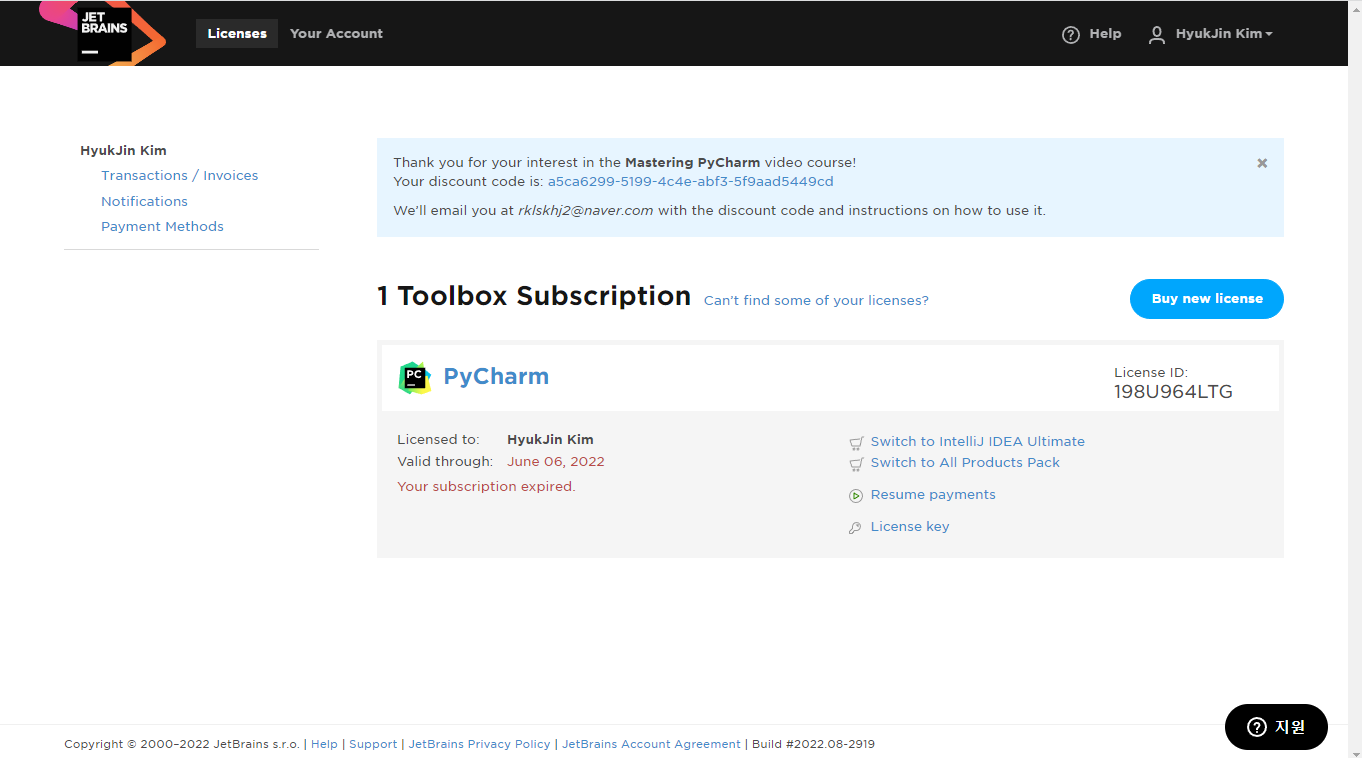Open Help in the top bar
1362x758 pixels.
(x=1105, y=34)
